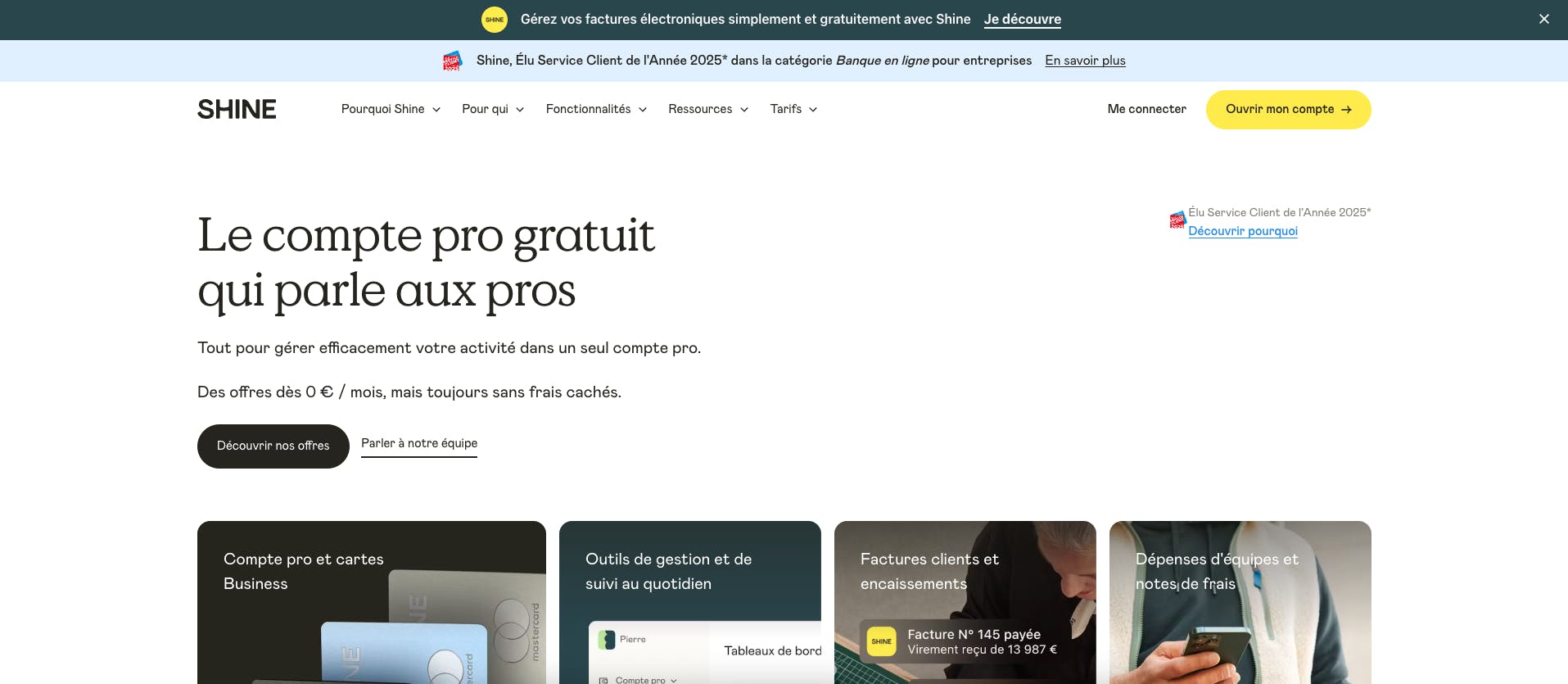The width and height of the screenshot is (1568, 684).
Task: Click the arrow icon in Ouvrir mon compte
Action: tap(1346, 110)
